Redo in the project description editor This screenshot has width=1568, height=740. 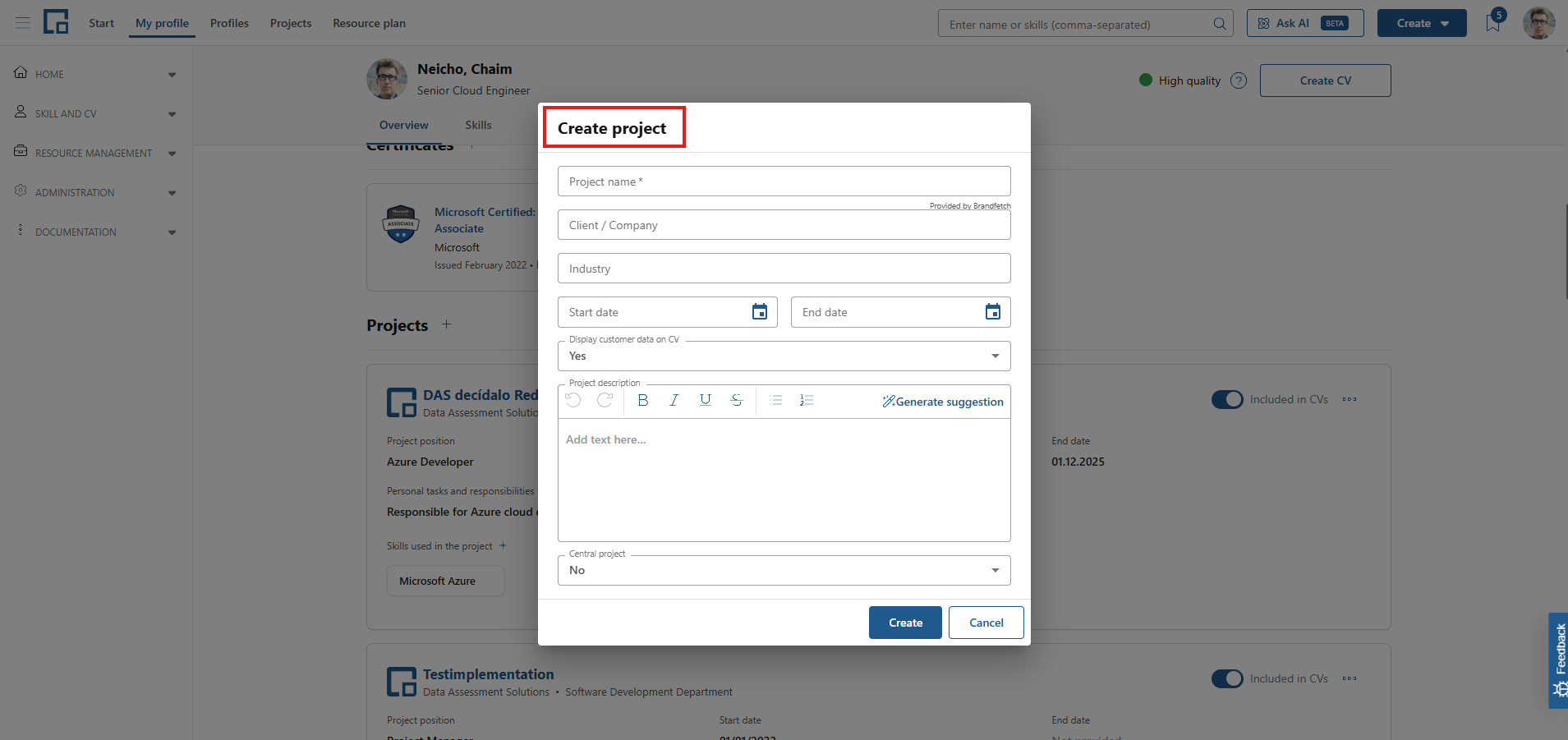[605, 400]
